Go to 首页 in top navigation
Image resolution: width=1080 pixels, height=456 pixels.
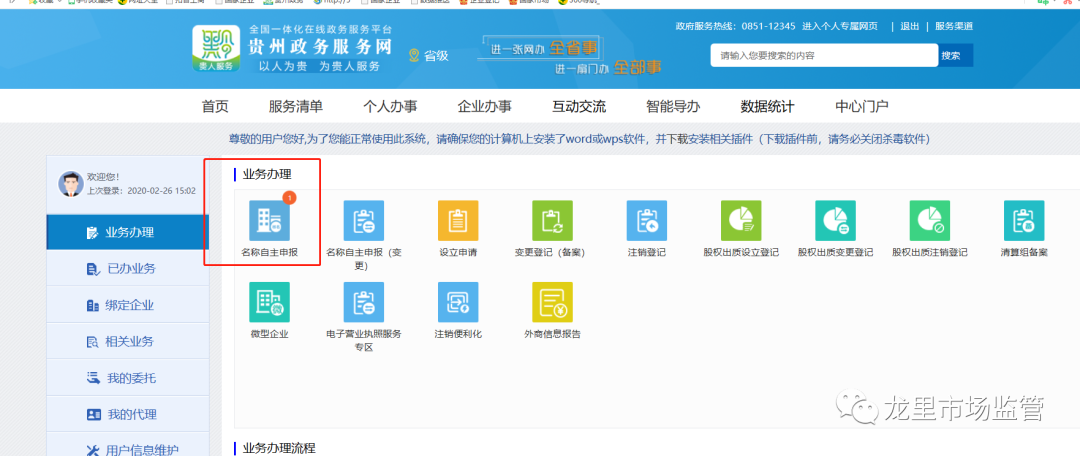(x=215, y=107)
